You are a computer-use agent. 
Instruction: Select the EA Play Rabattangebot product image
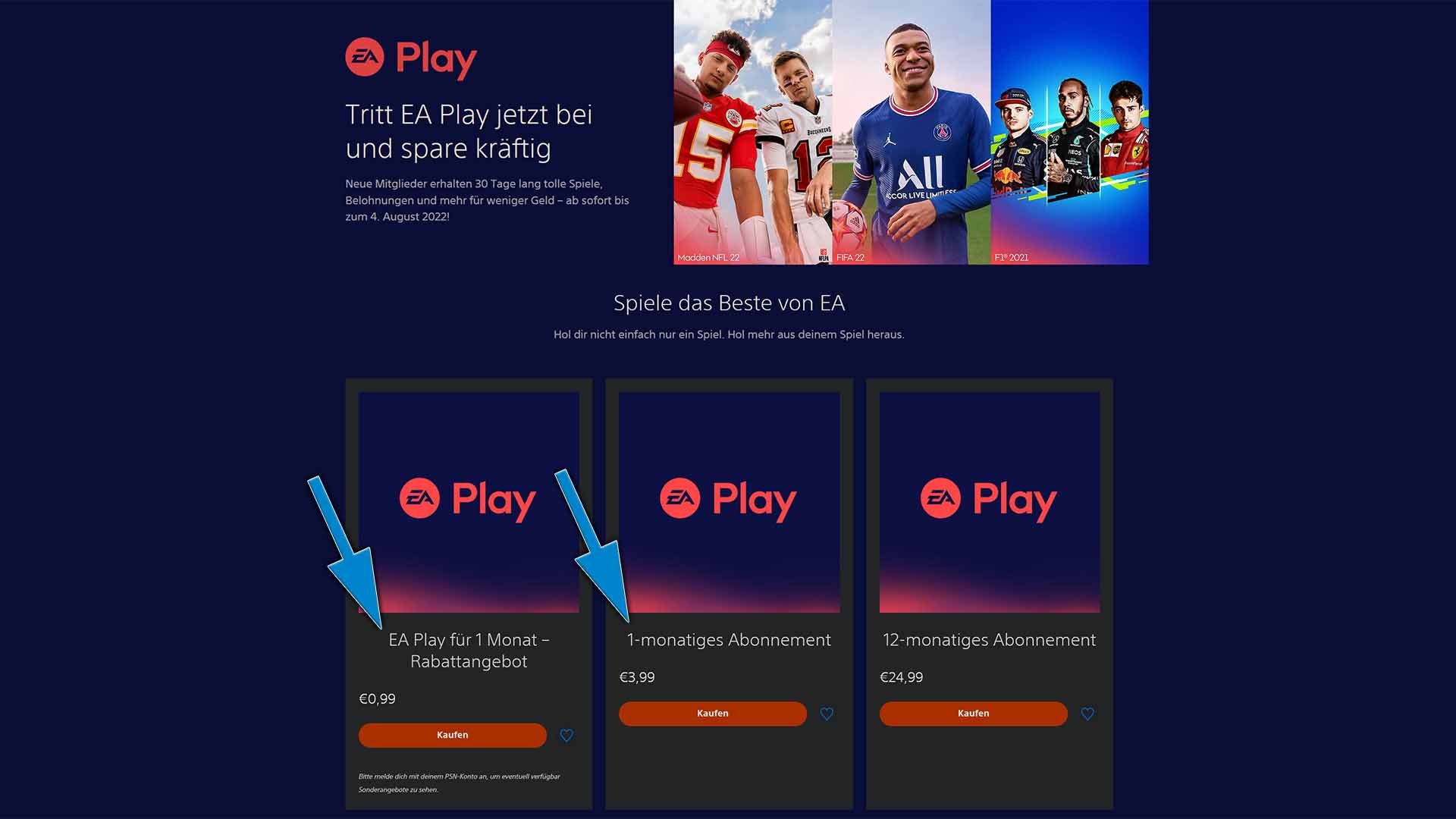tap(469, 502)
